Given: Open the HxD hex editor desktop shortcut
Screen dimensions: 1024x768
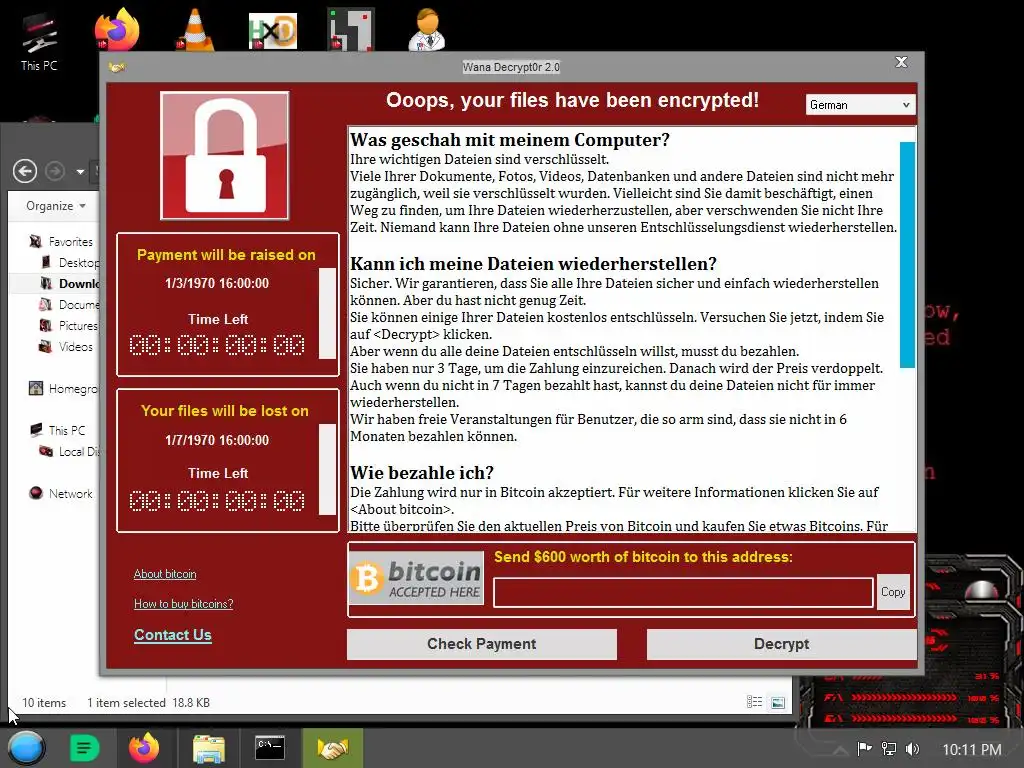Looking at the screenshot, I should tap(273, 31).
